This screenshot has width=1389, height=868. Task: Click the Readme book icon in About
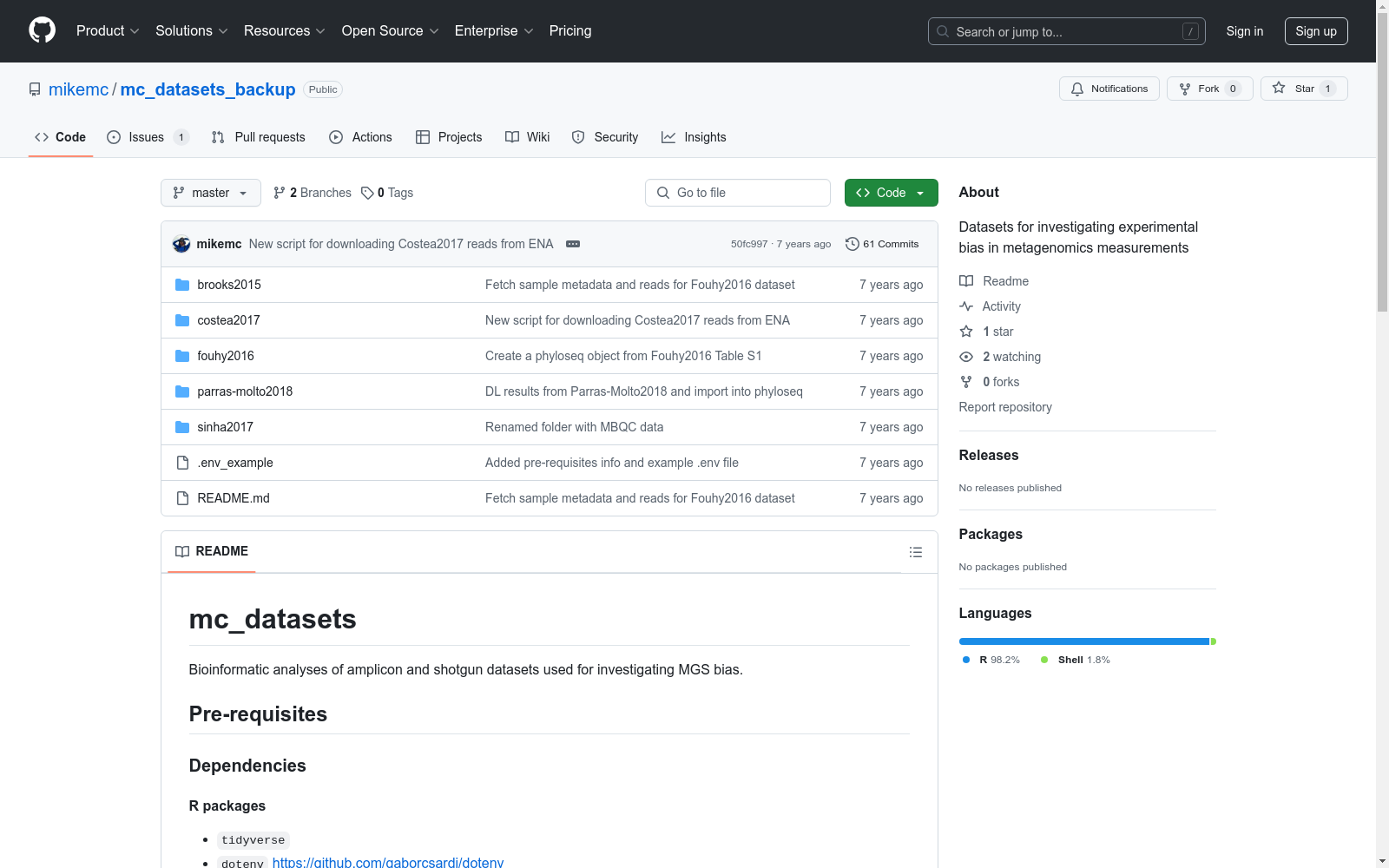pyautogui.click(x=966, y=281)
